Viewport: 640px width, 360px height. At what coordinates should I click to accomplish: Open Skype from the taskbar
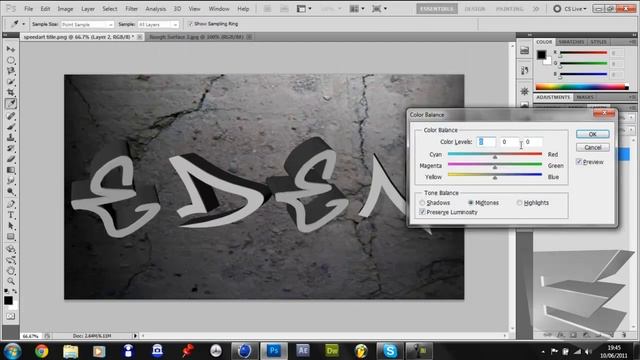(x=390, y=351)
